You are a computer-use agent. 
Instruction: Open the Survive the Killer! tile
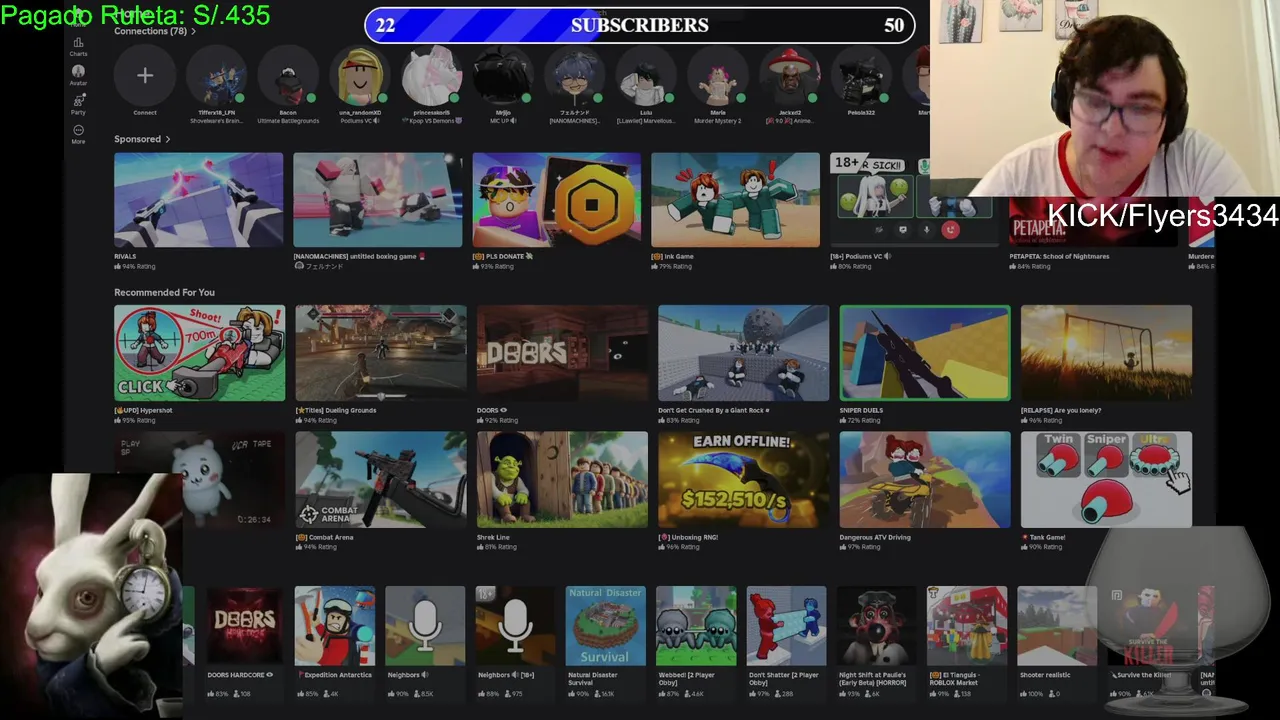(x=1147, y=626)
